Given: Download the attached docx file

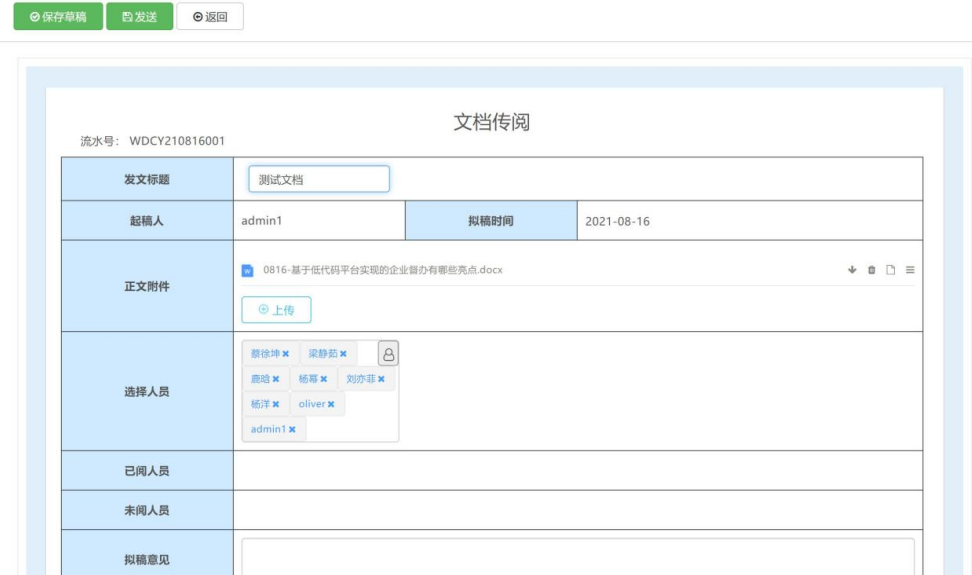Looking at the screenshot, I should click(x=853, y=270).
